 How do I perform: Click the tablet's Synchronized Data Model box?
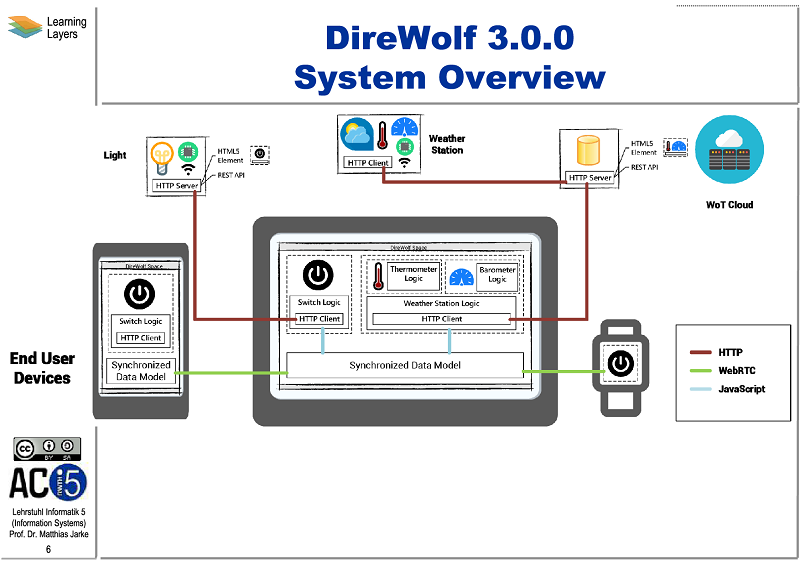tap(405, 365)
